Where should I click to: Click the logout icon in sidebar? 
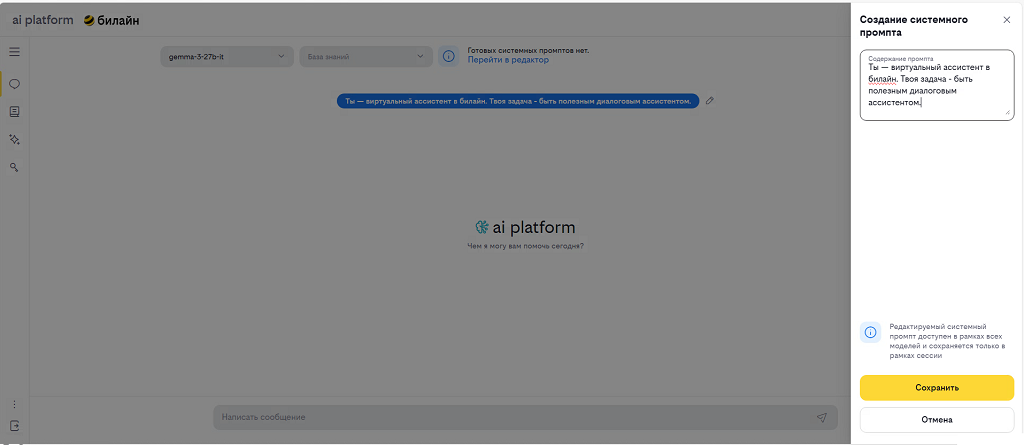[x=14, y=426]
